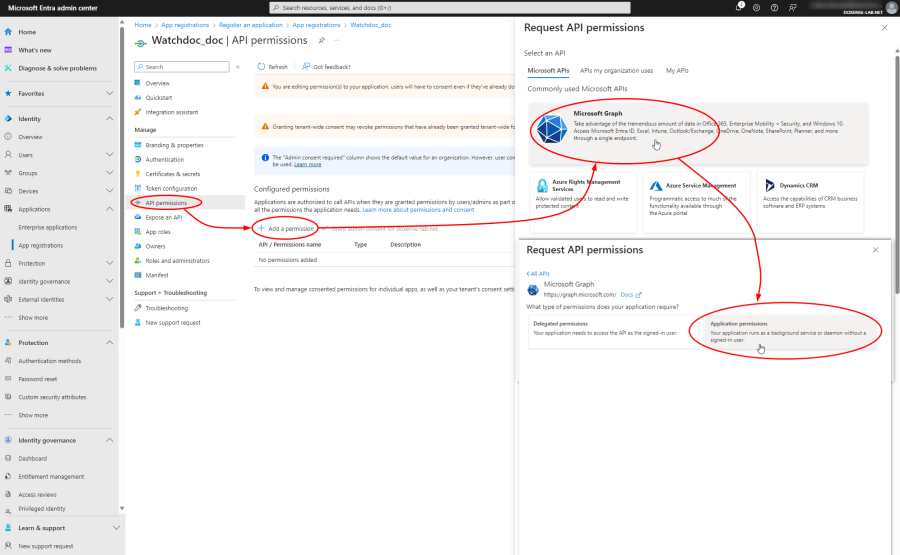Open the My APIs tab
Image resolution: width=900 pixels, height=555 pixels.
tap(677, 71)
